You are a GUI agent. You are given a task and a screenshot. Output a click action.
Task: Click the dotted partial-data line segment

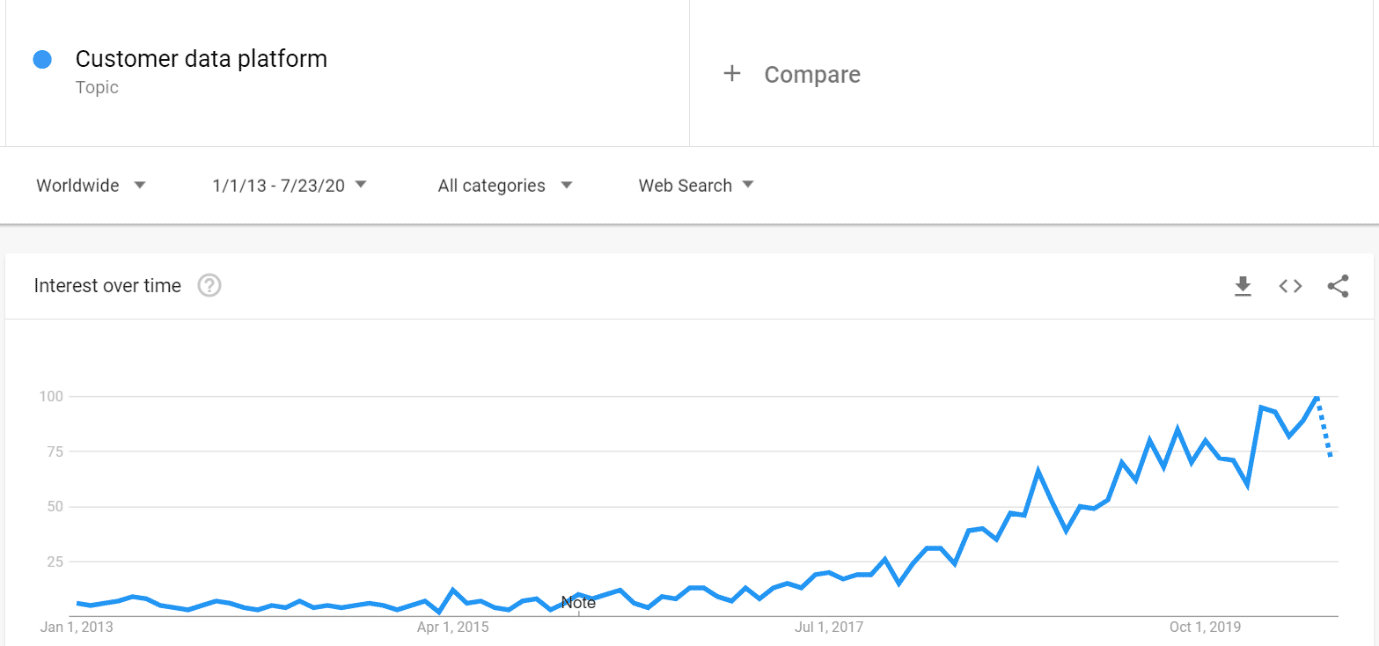[x=1325, y=427]
